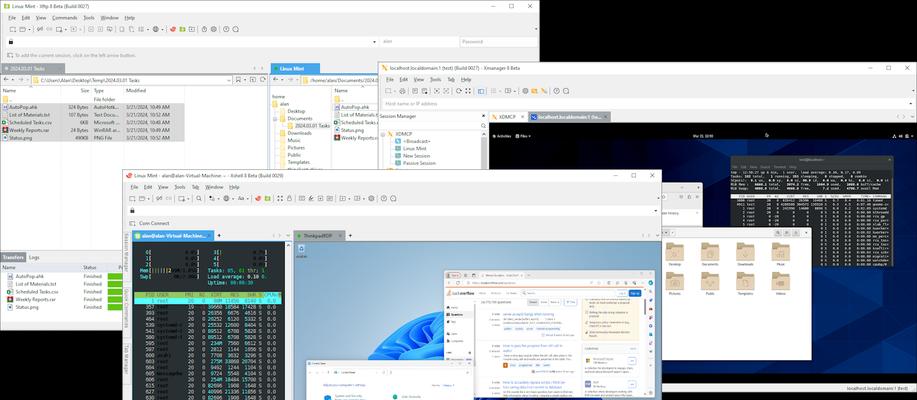Click the Com Connect button in Xshell
Image resolution: width=917 pixels, height=400 pixels.
pyautogui.click(x=150, y=223)
